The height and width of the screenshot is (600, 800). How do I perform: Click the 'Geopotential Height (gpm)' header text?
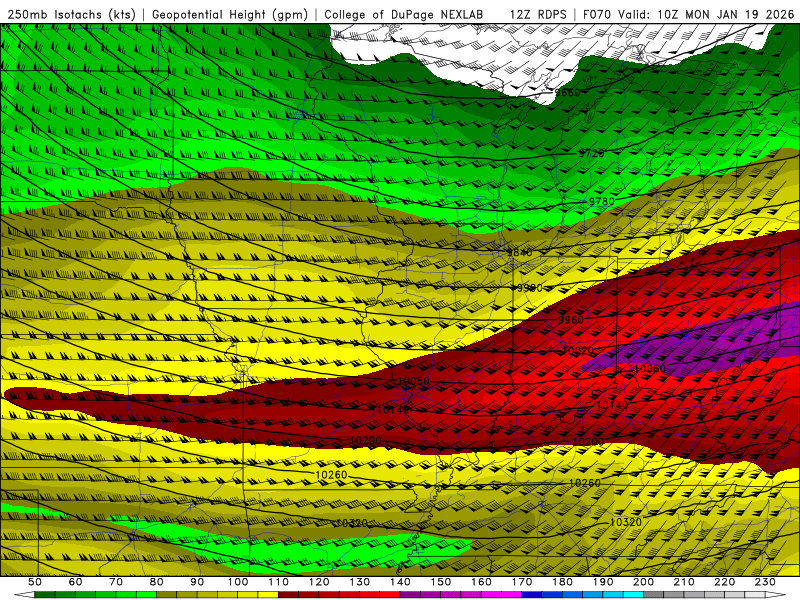230,14
